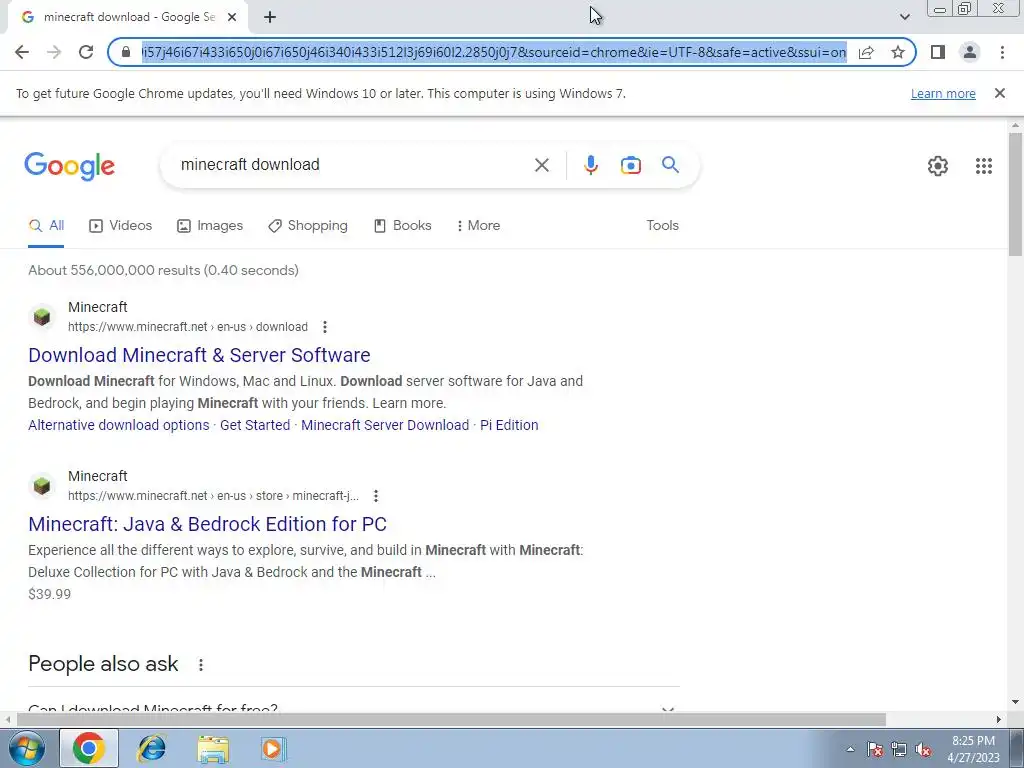Bookmark this tab with the star icon
Viewport: 1024px width, 768px height.
[898, 52]
